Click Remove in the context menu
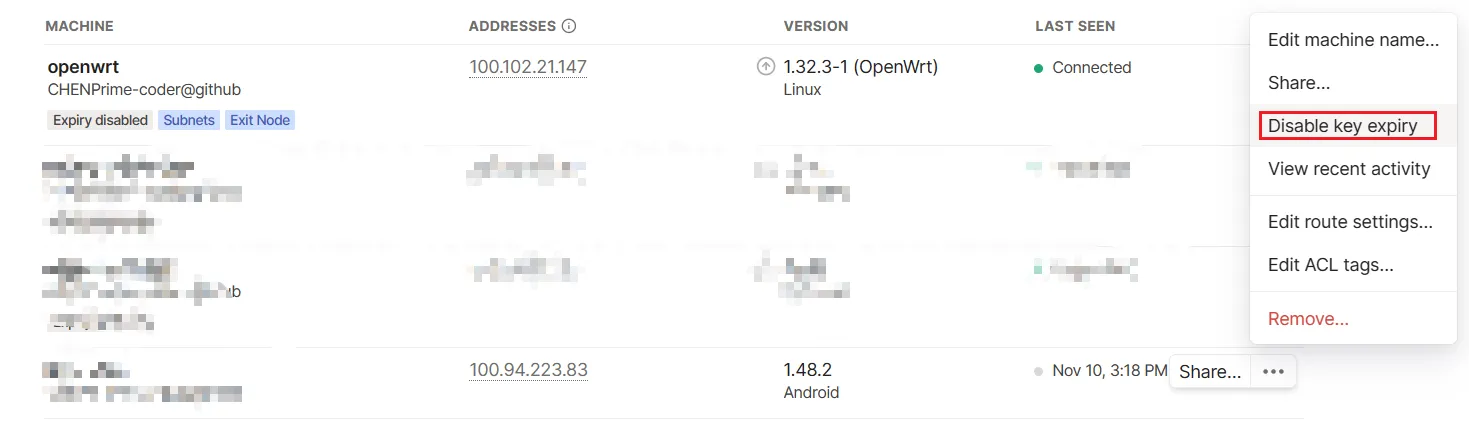The height and width of the screenshot is (433, 1469). pos(1308,319)
